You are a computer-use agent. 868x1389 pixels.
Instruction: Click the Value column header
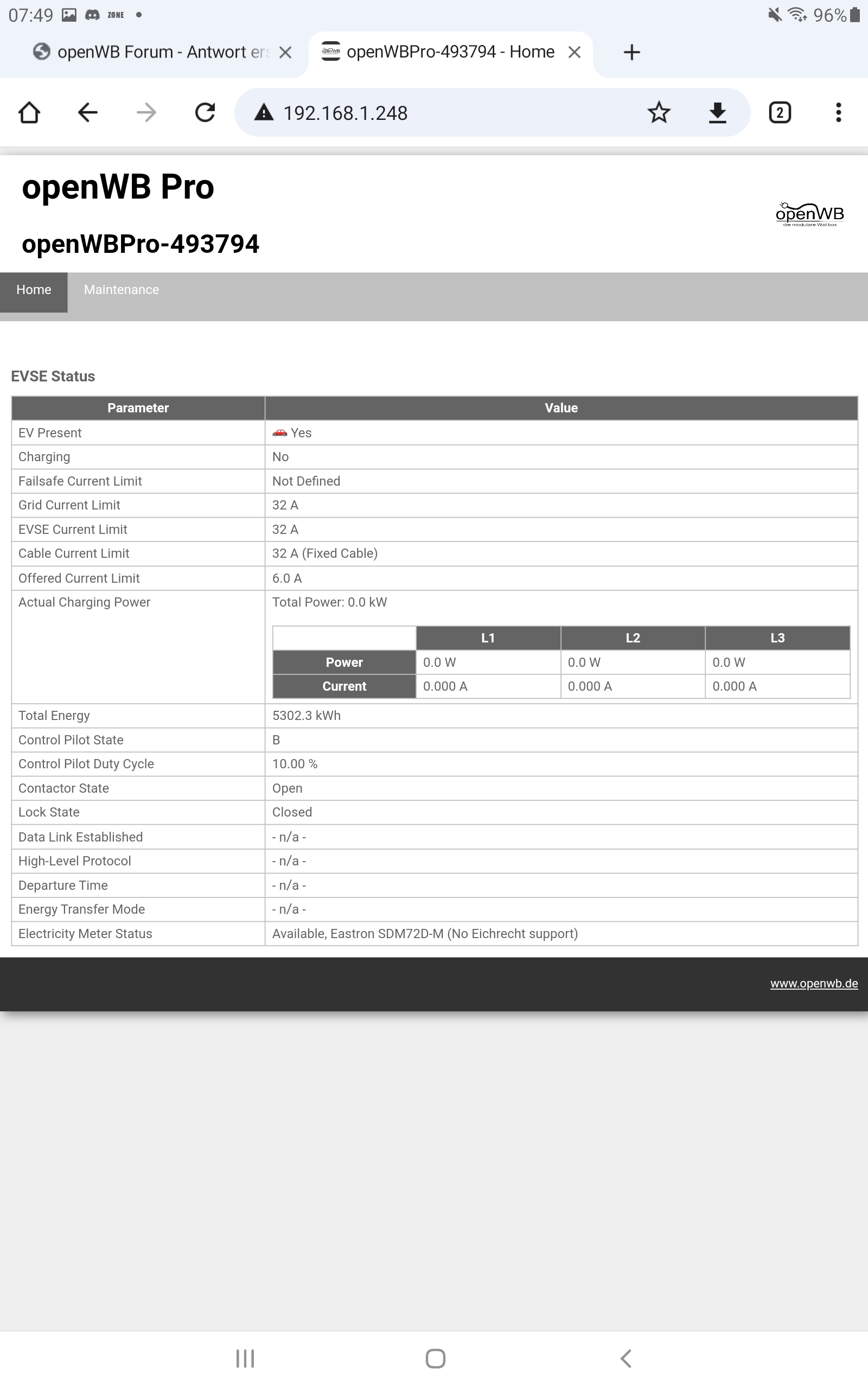561,408
